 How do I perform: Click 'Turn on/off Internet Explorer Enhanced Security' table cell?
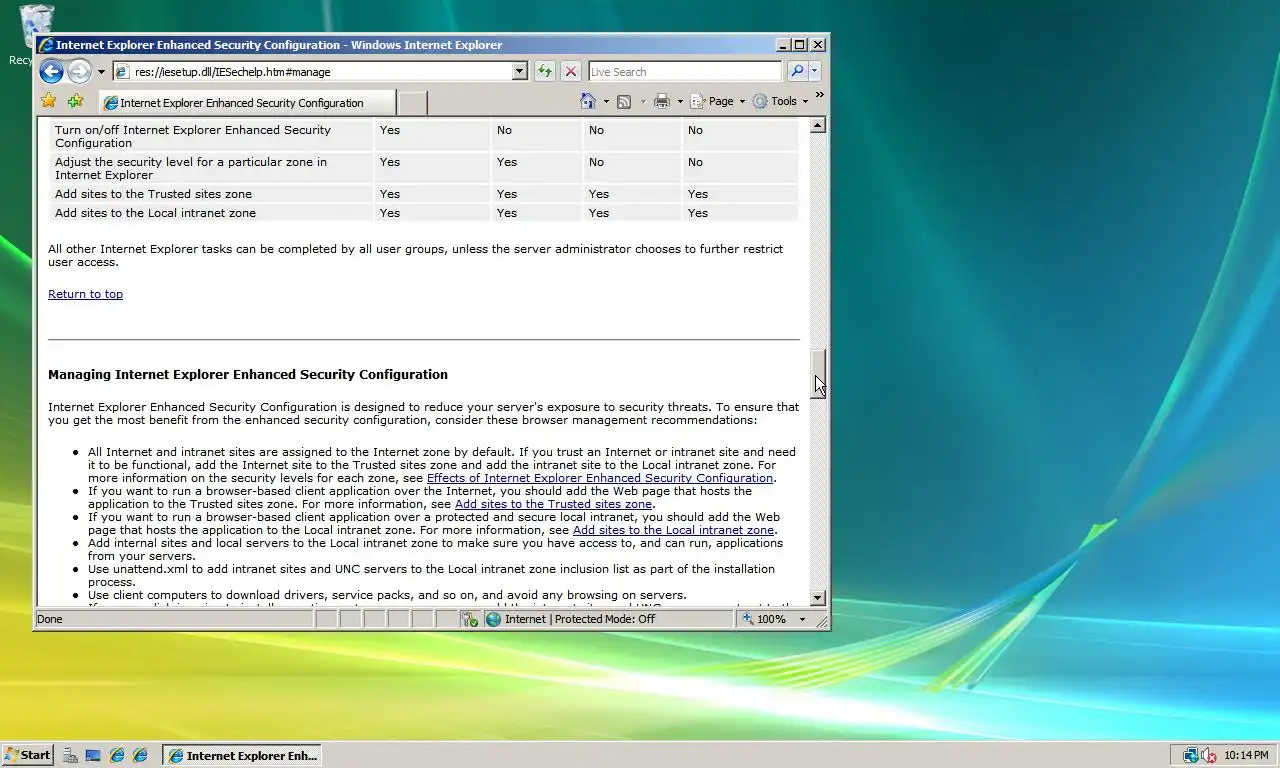pos(212,136)
